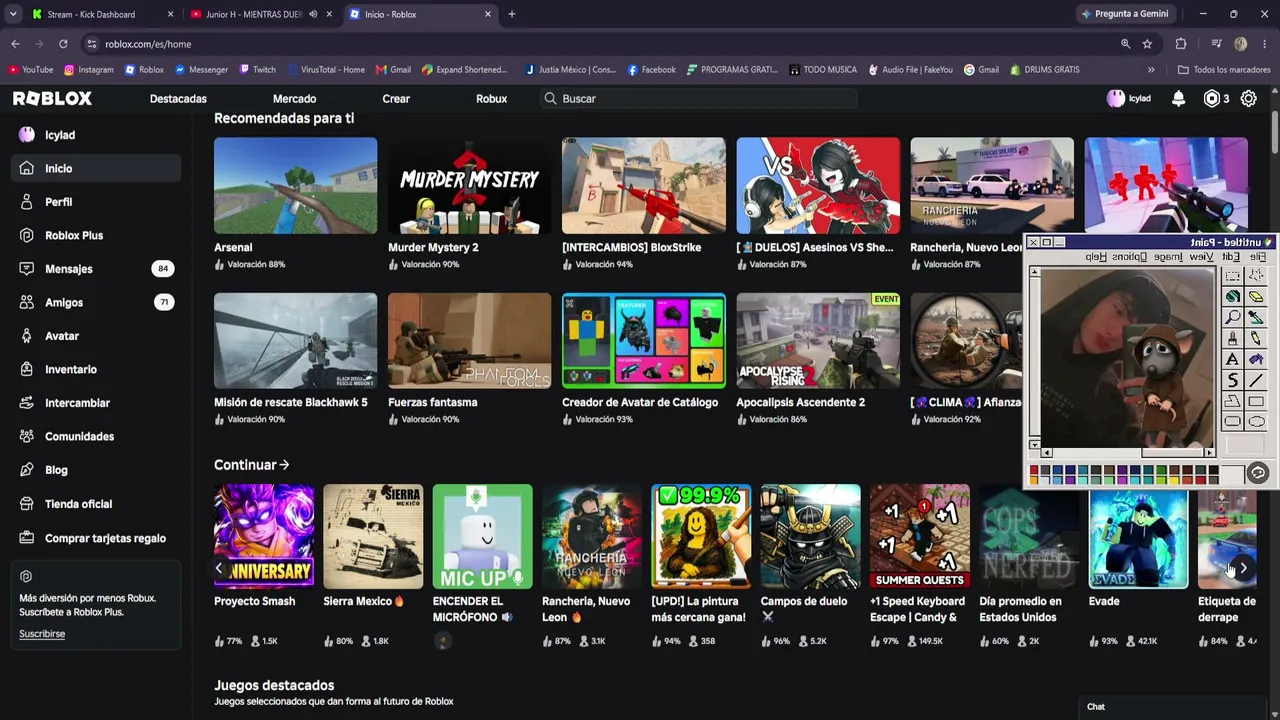Click the Buscar search field
Viewport: 1280px width, 720px height.
(x=698, y=98)
